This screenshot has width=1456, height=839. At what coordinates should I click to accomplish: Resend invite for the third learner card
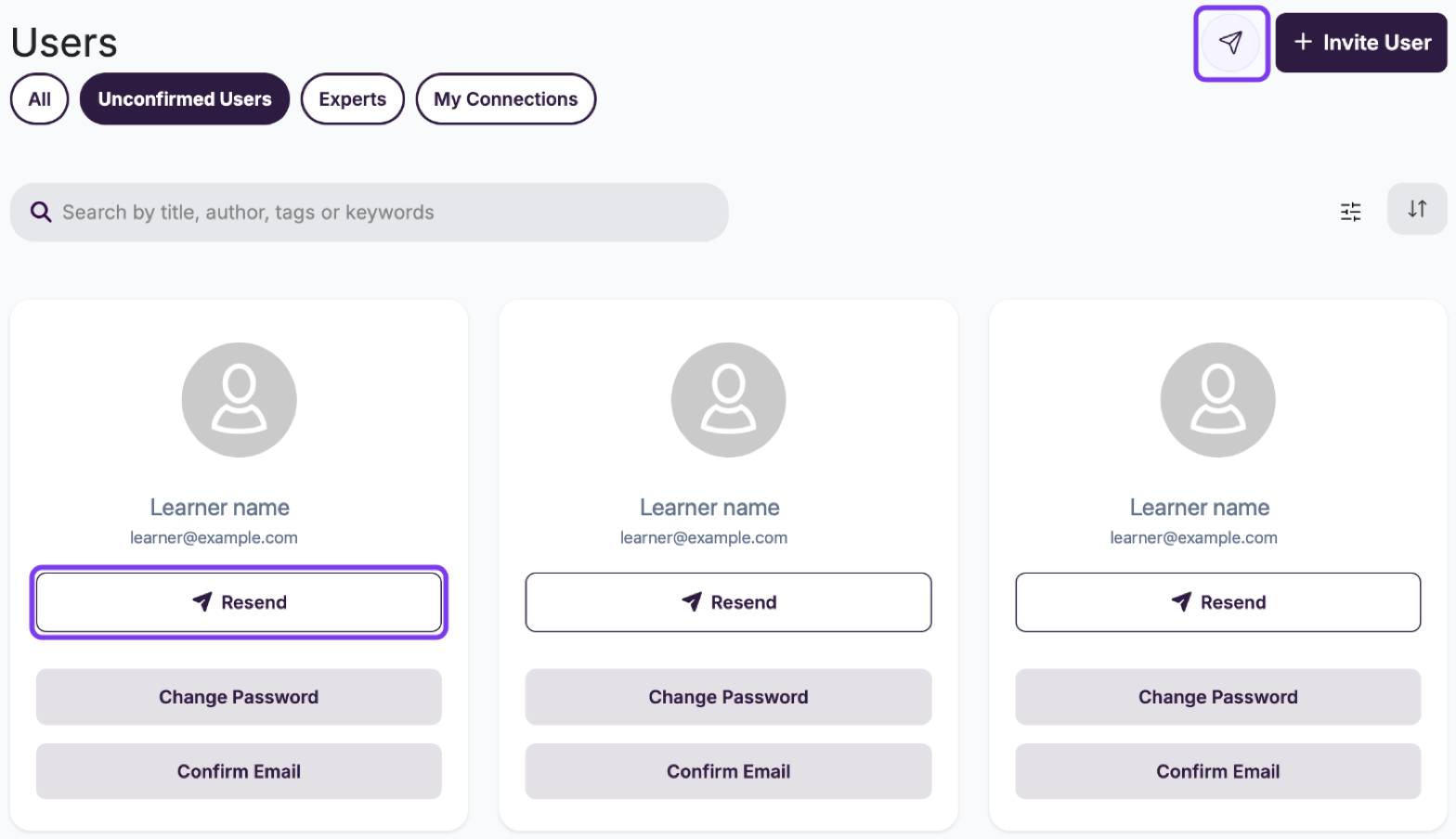coord(1218,602)
